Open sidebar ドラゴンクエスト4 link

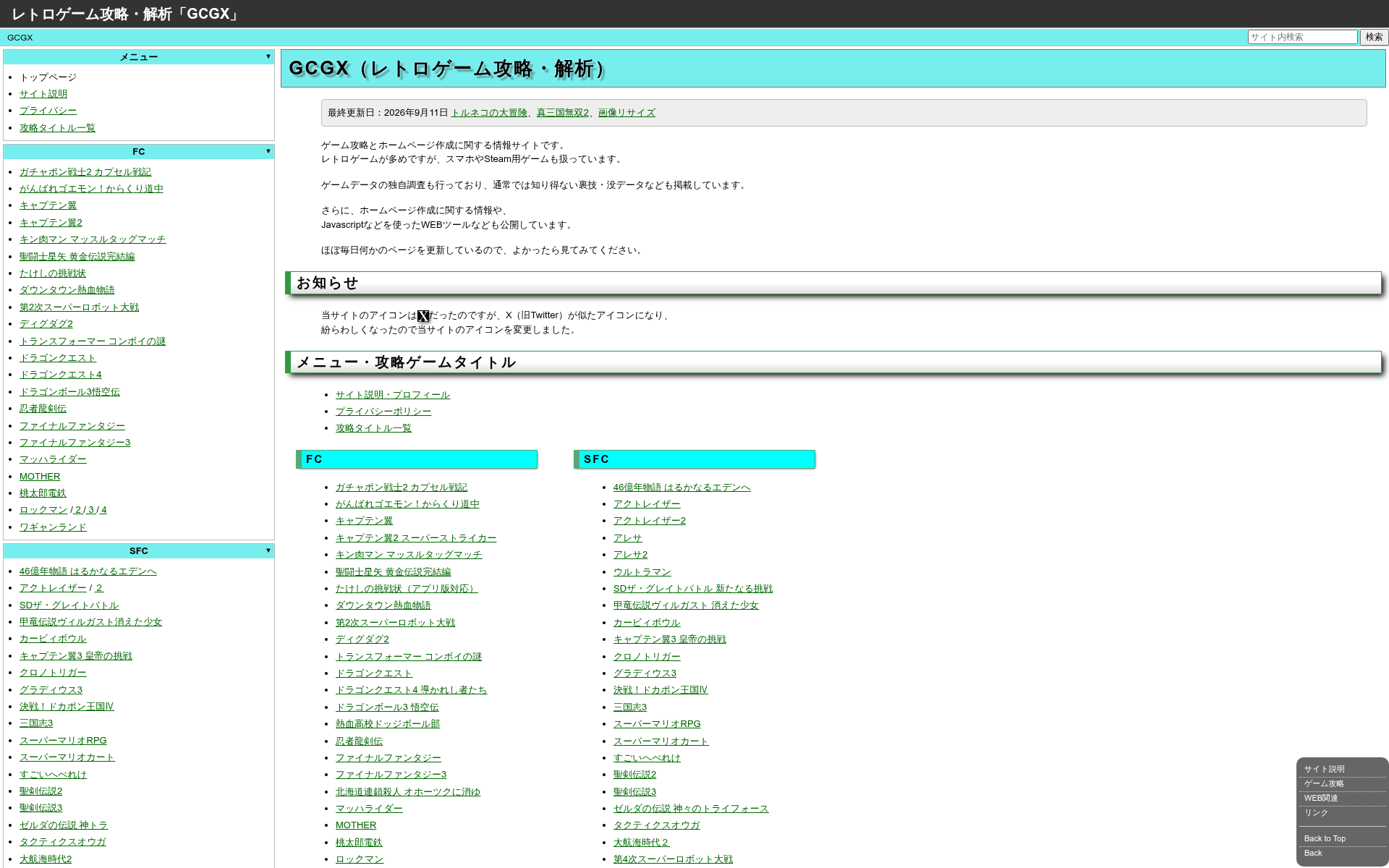click(x=61, y=375)
